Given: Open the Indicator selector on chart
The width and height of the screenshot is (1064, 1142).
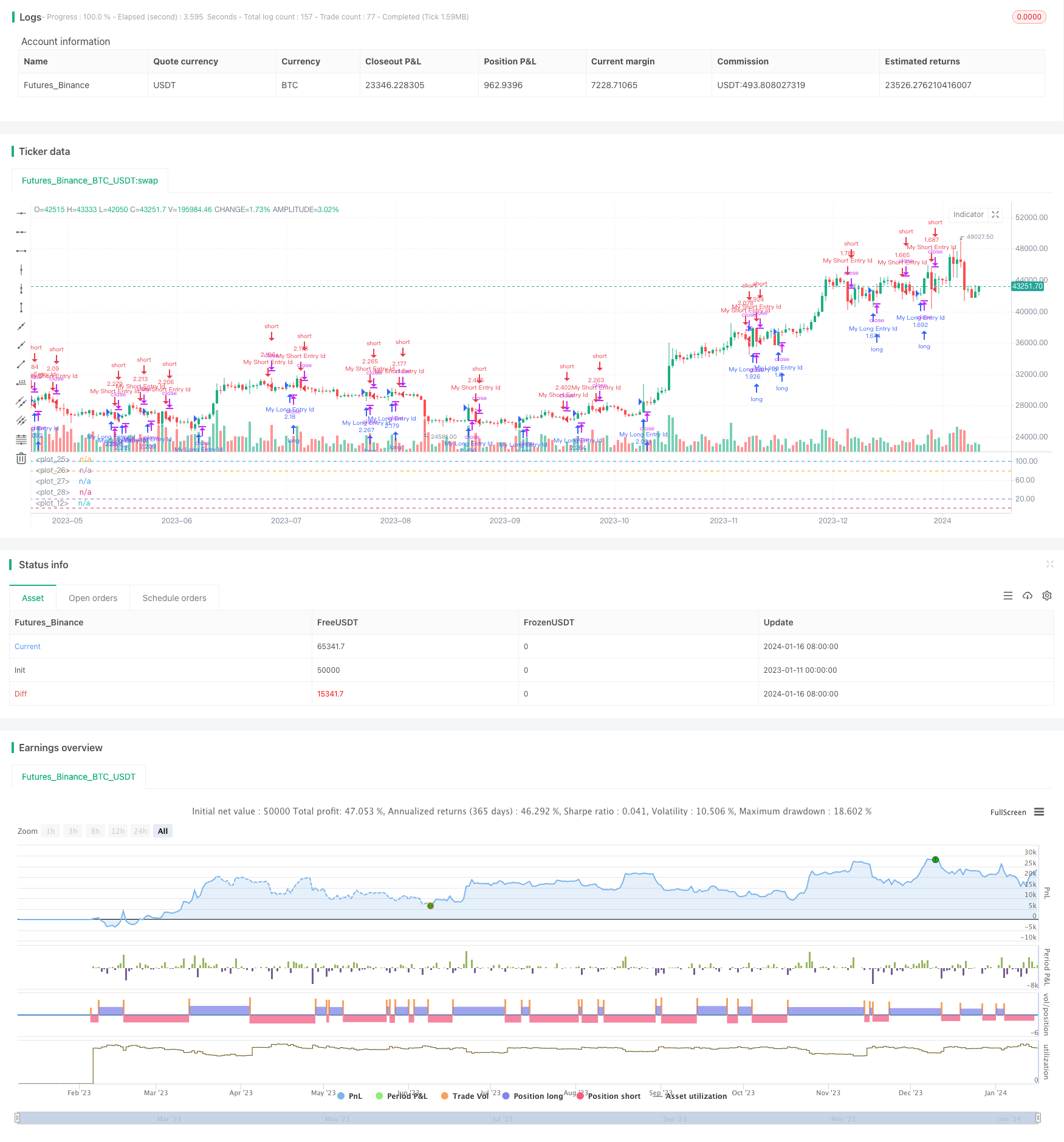Looking at the screenshot, I should click(968, 215).
